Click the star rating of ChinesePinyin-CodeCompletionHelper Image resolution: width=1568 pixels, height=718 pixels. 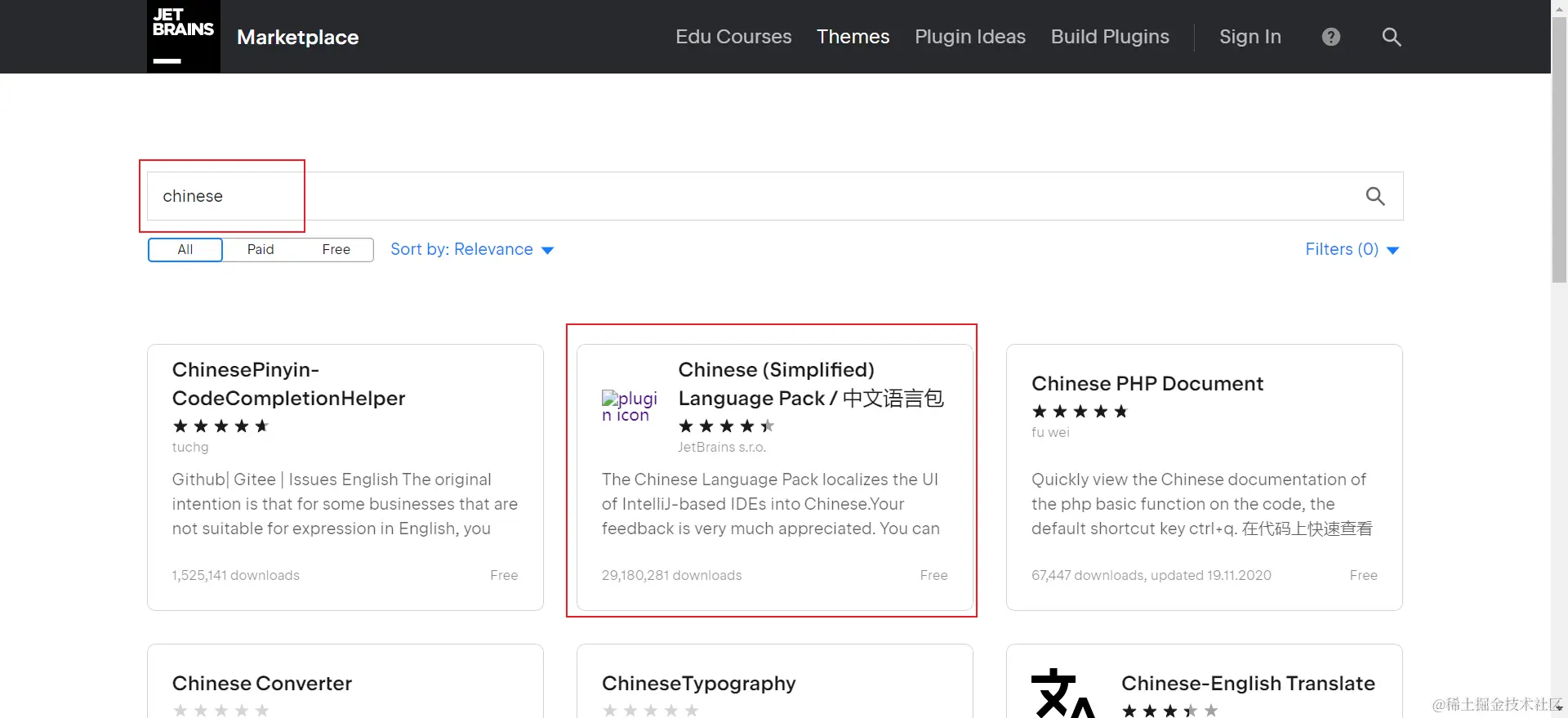pyautogui.click(x=220, y=426)
